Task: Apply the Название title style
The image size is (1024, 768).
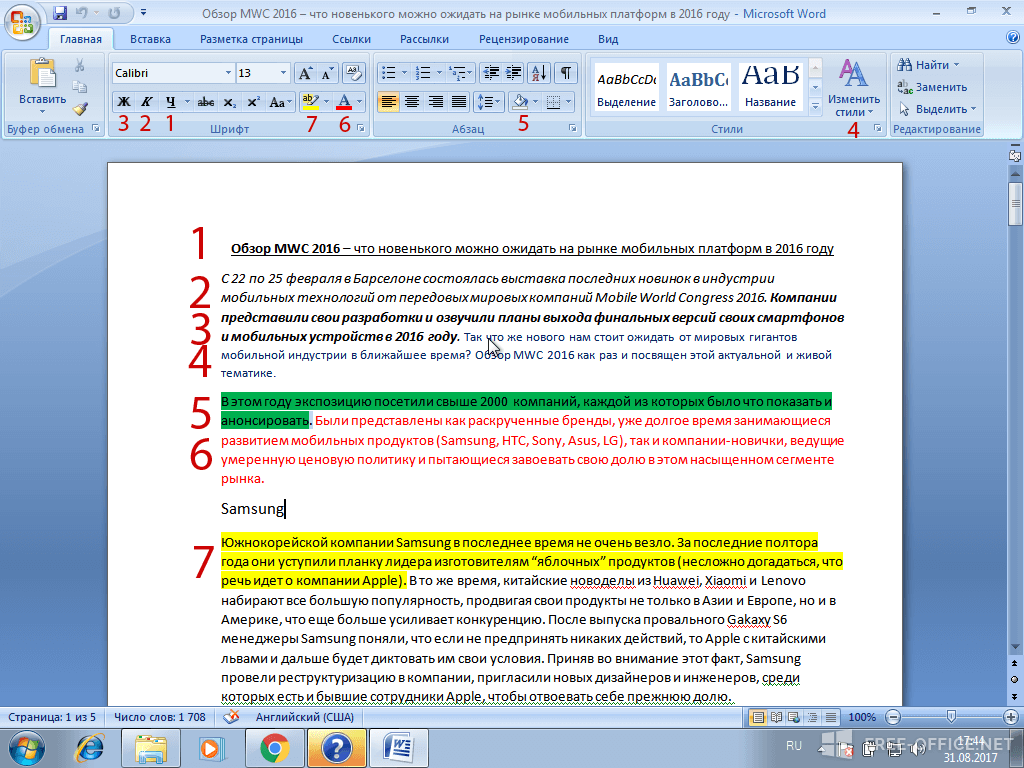Action: [x=771, y=88]
